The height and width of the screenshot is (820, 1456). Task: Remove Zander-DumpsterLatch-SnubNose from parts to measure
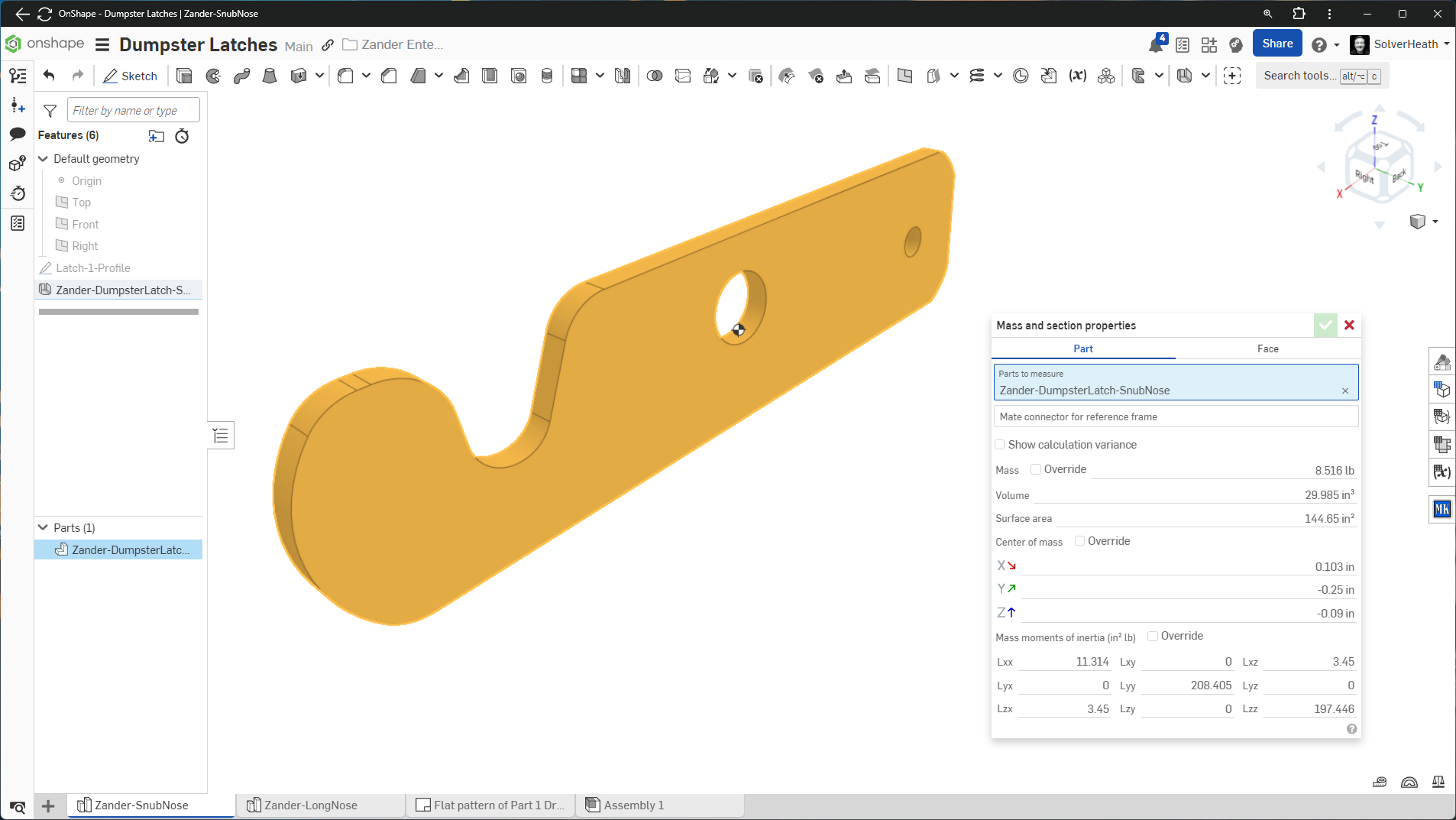[1345, 391]
